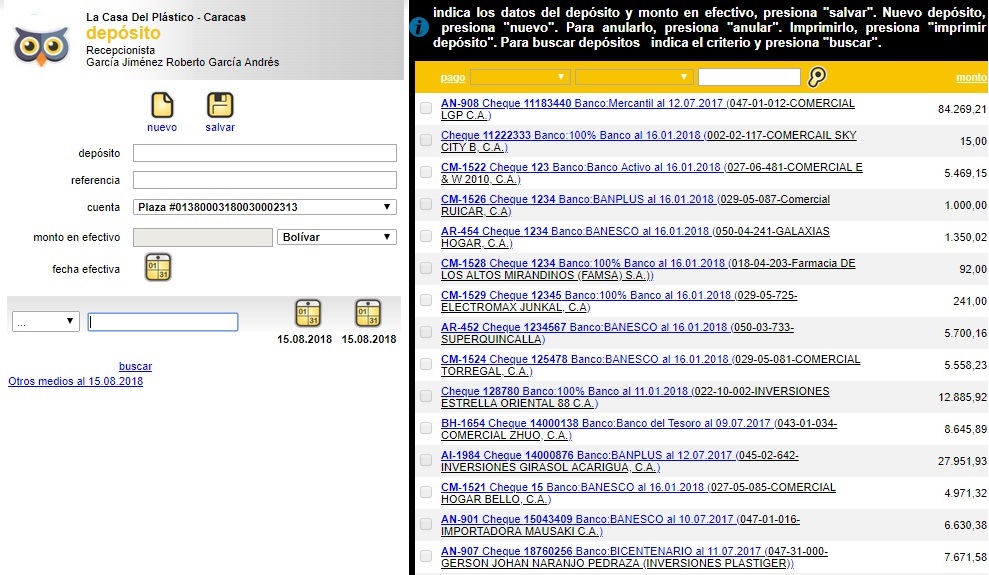Click the amount 12.885,92
Image resolution: width=989 pixels, height=575 pixels.
pos(962,397)
